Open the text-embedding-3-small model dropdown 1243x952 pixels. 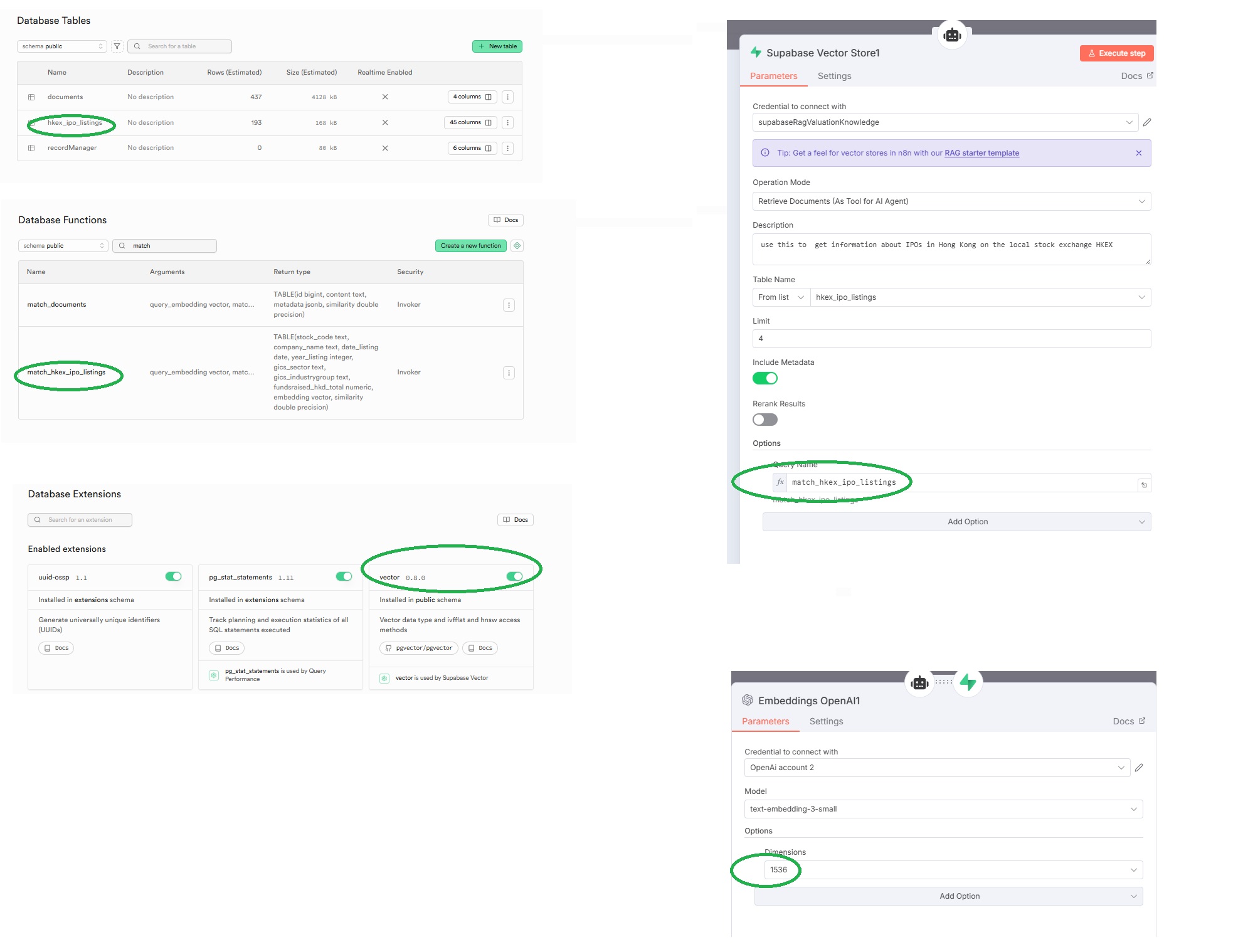[943, 809]
